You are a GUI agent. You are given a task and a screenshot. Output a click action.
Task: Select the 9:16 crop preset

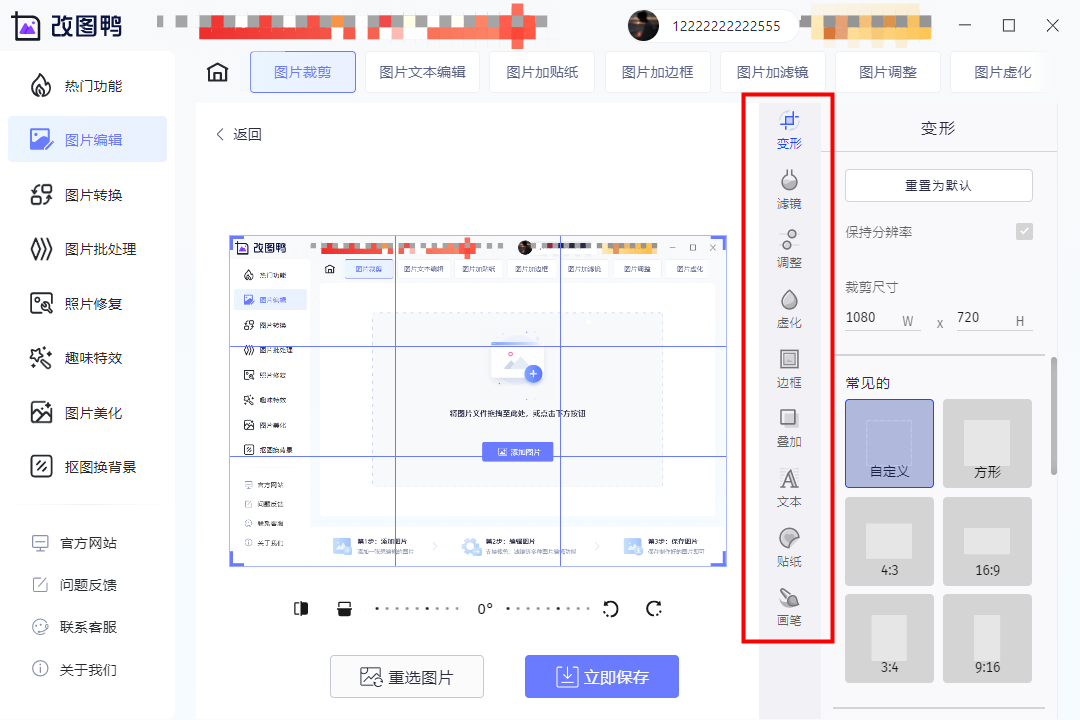pos(987,639)
